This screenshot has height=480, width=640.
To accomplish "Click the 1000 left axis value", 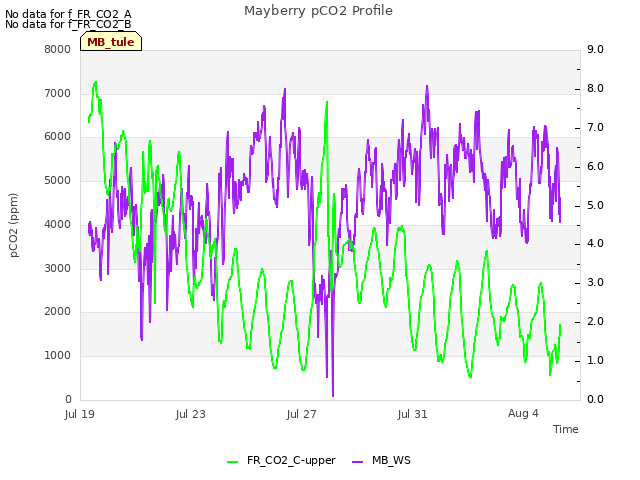I will tap(58, 356).
